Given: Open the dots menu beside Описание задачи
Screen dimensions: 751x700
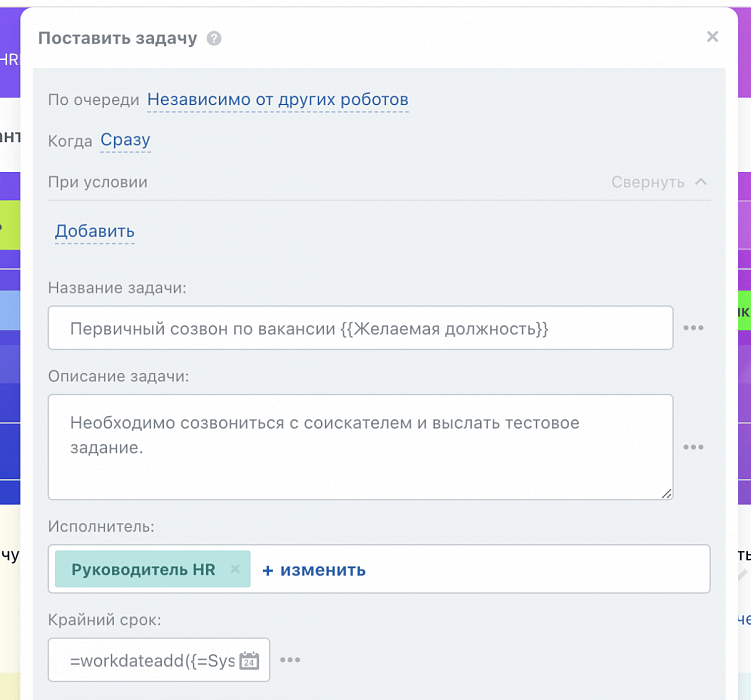Looking at the screenshot, I should (693, 447).
